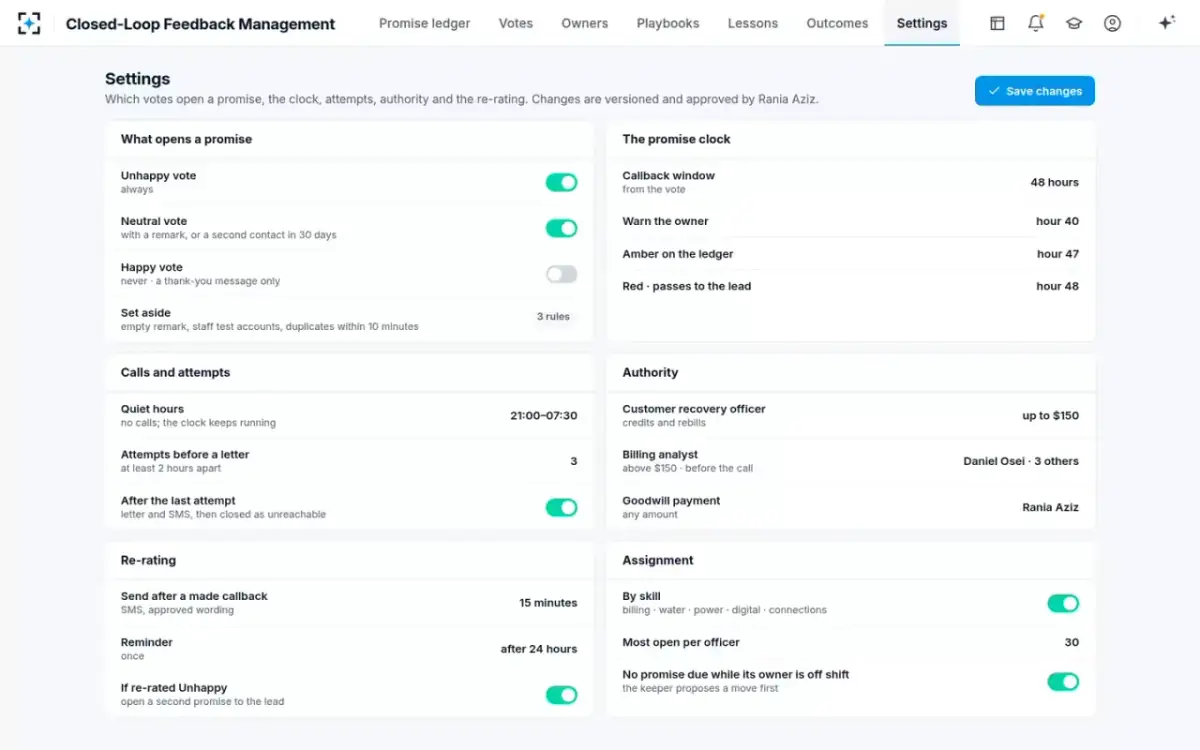Click the Set aside label

coord(146,313)
